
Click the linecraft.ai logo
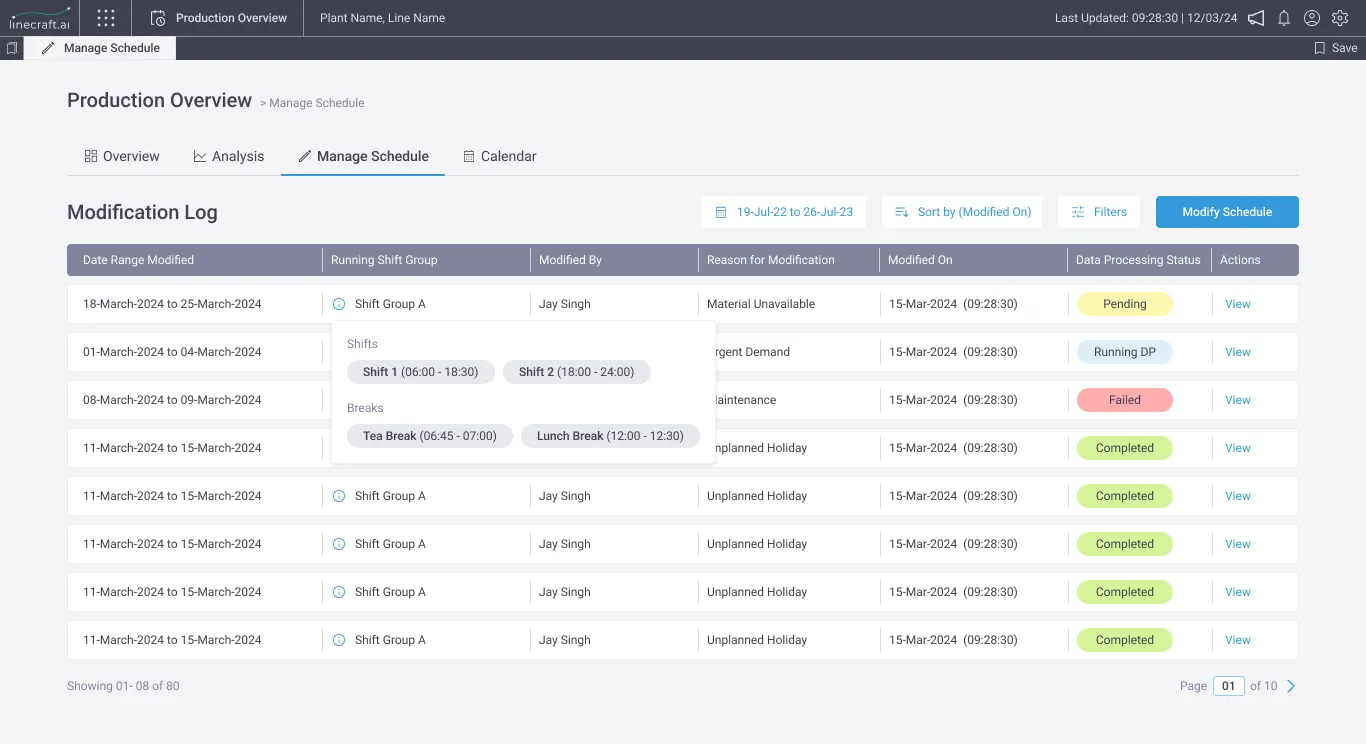pos(40,18)
